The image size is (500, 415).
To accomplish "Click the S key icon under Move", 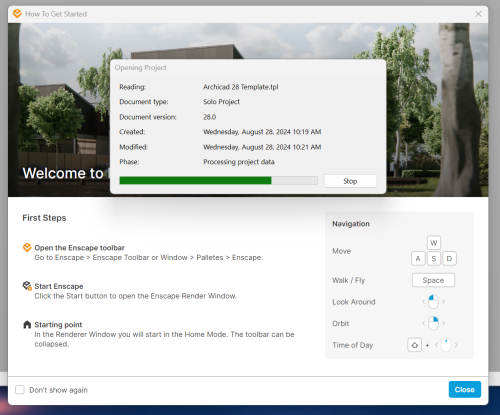I will coord(434,259).
